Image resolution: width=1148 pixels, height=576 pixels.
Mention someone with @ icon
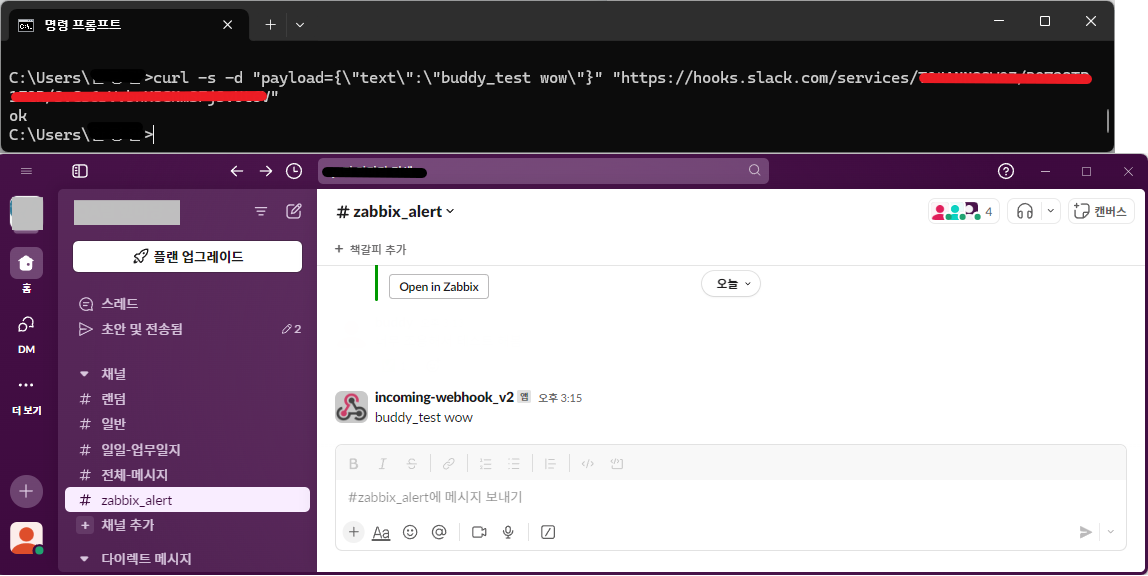click(439, 532)
